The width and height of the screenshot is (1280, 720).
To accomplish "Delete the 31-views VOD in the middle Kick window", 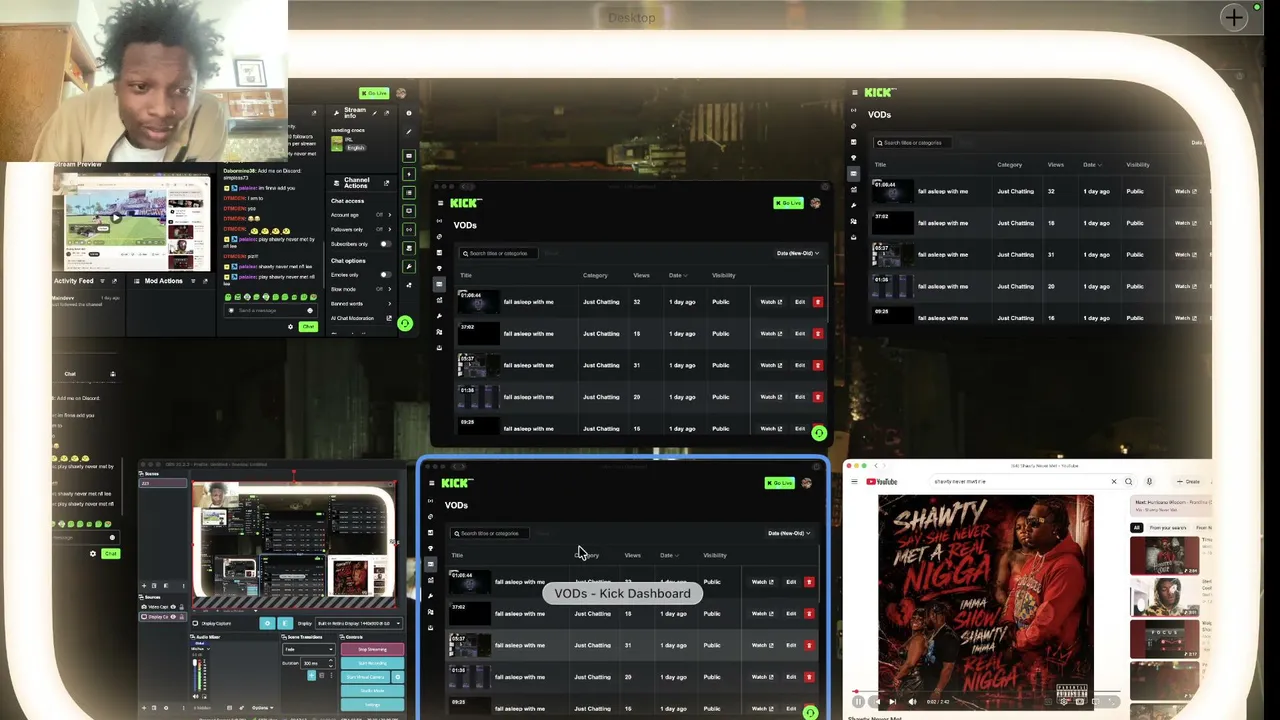I will point(818,366).
